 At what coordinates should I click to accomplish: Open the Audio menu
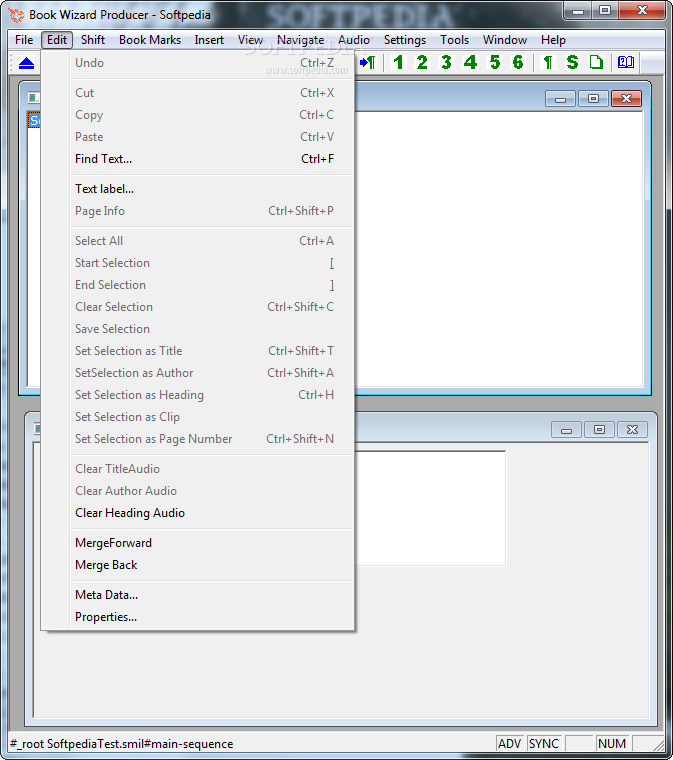tap(354, 40)
